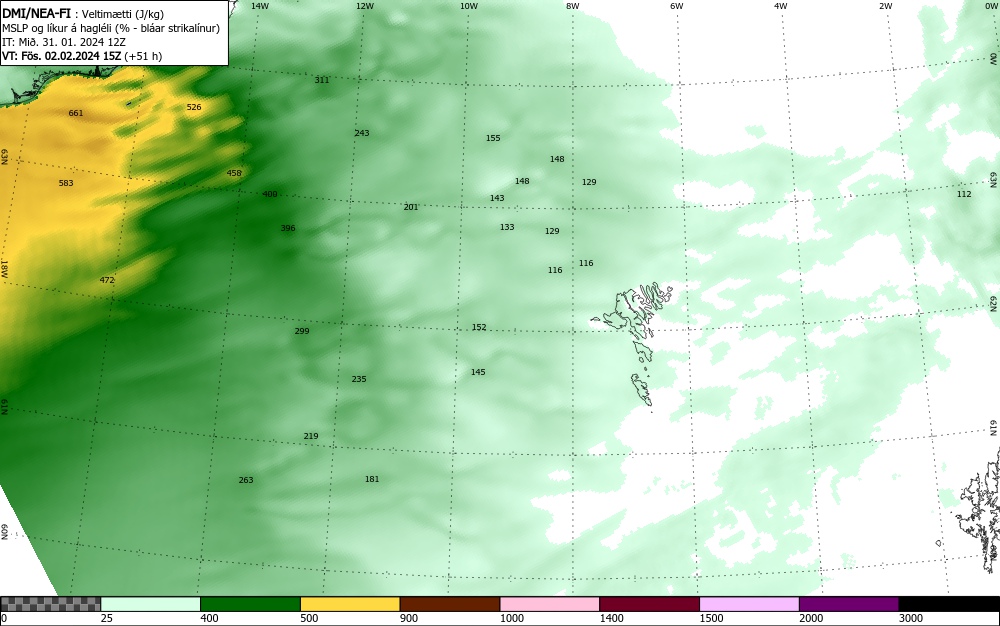Click the 583 value label

tap(66, 183)
